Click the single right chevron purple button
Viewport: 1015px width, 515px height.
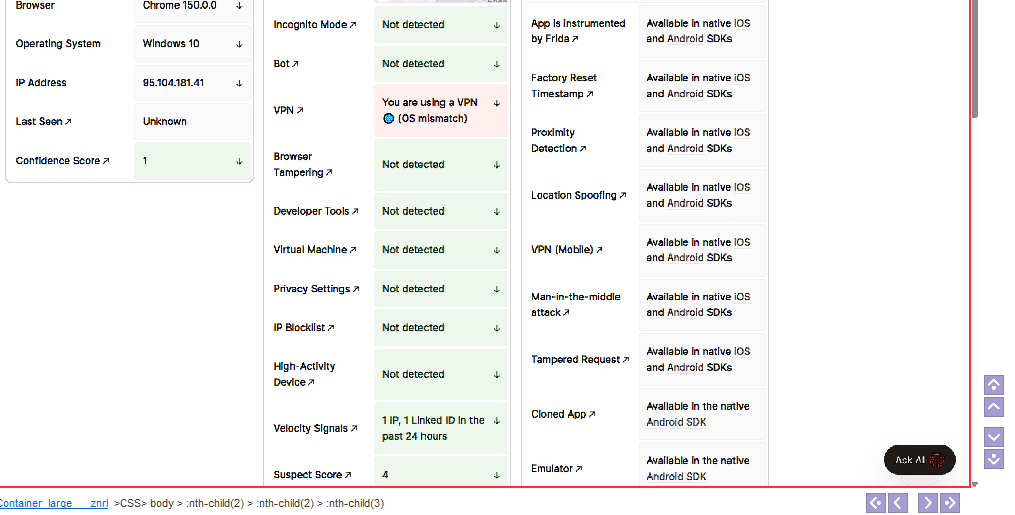(928, 503)
